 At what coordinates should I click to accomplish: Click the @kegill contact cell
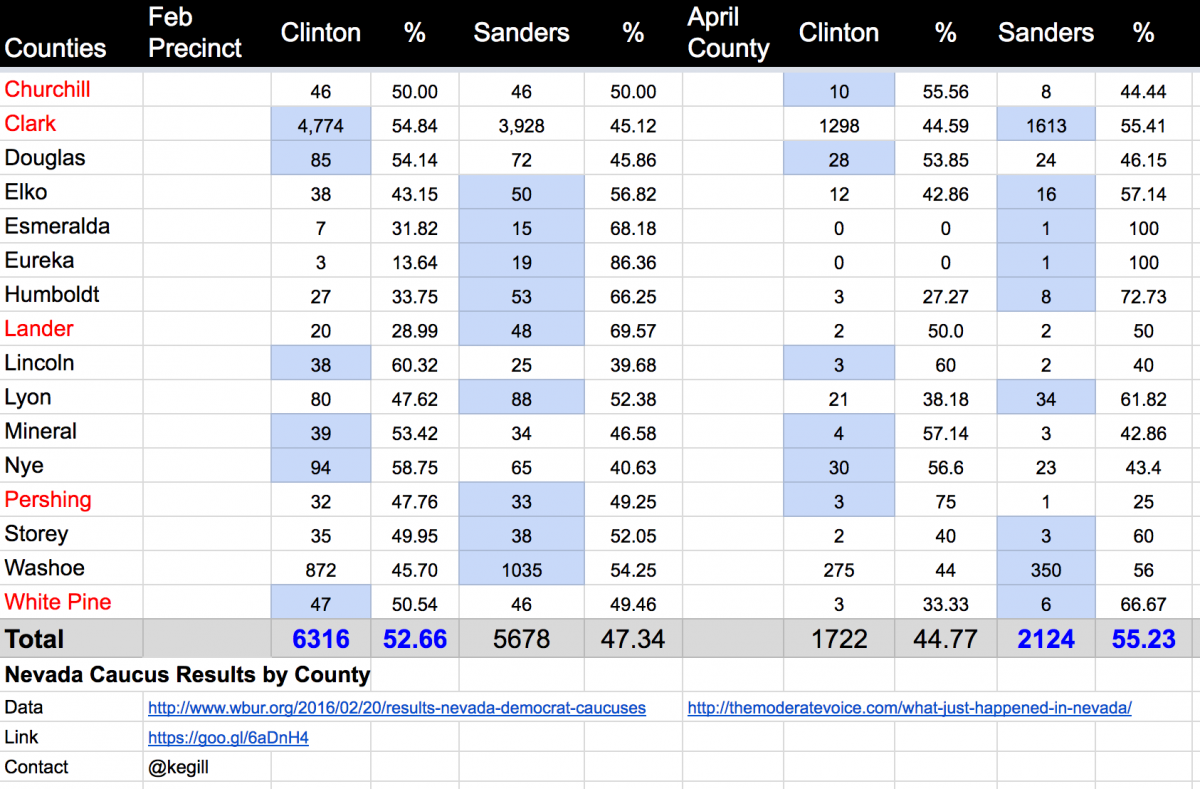coord(178,768)
